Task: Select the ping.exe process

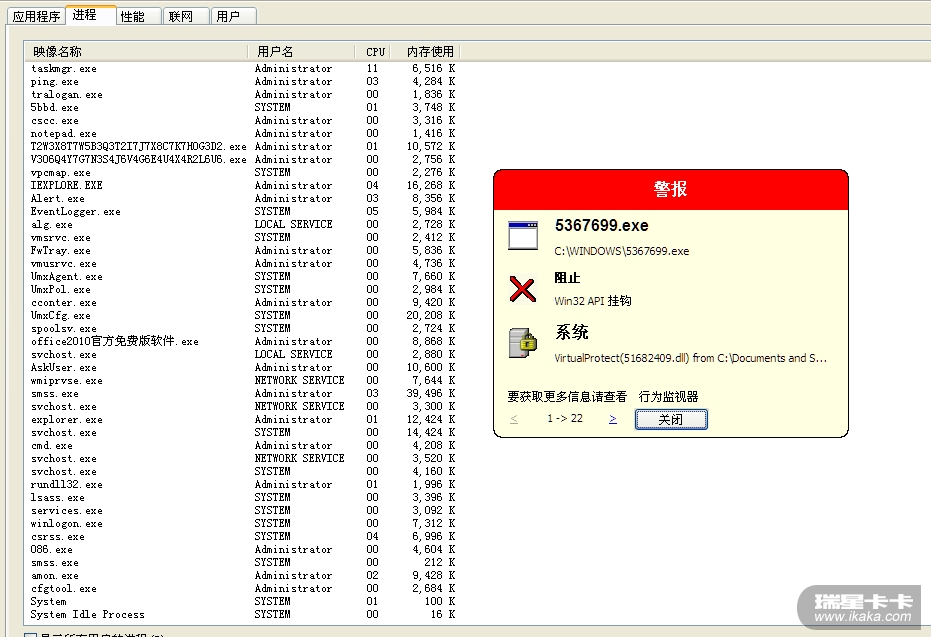Action: [x=242, y=81]
